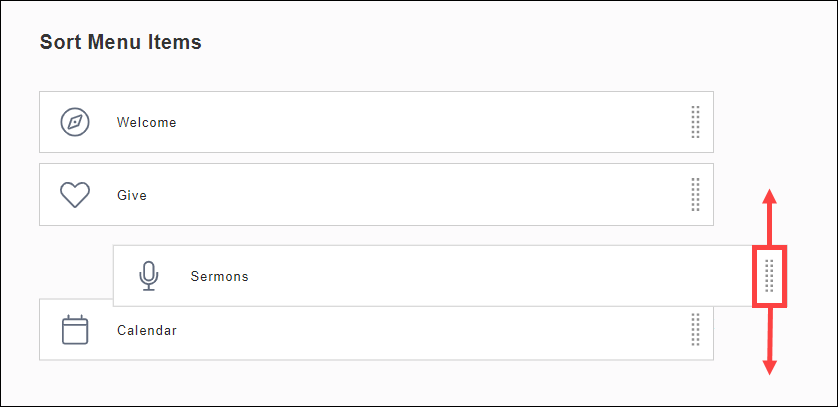
Task: Click blank middle area of Sermons row
Action: 480,276
